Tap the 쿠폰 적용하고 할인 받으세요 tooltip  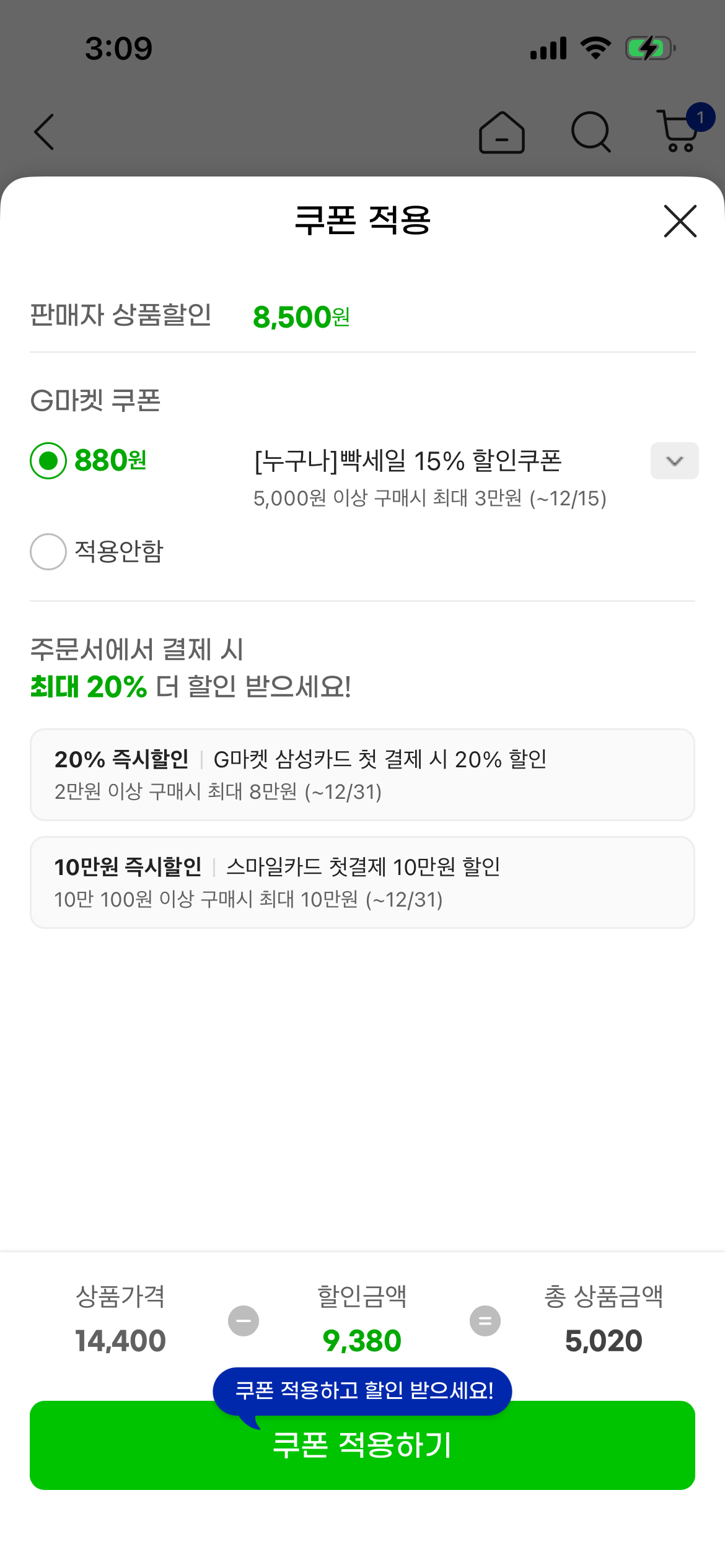click(x=364, y=1390)
